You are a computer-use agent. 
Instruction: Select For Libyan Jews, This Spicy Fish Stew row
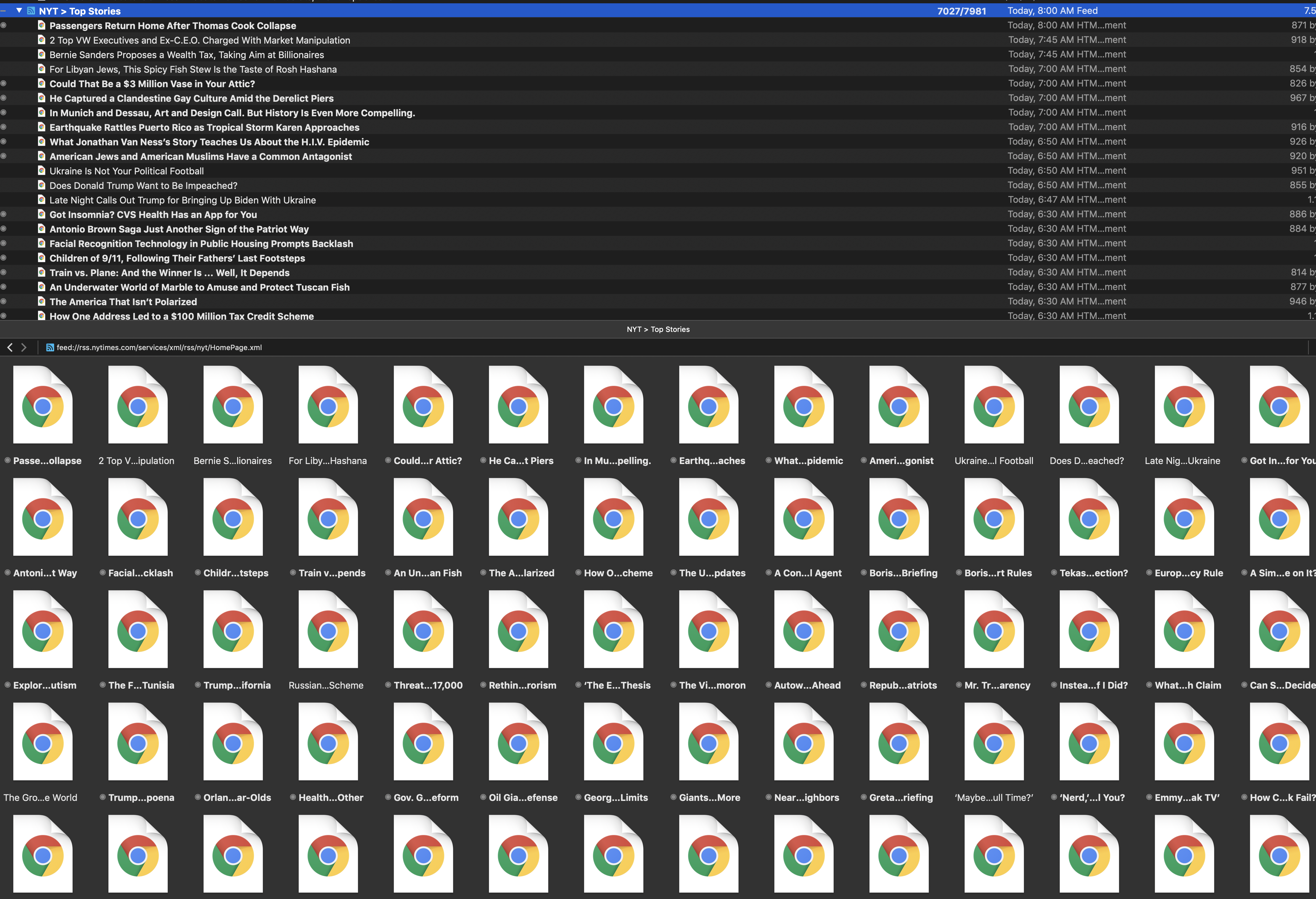click(658, 69)
